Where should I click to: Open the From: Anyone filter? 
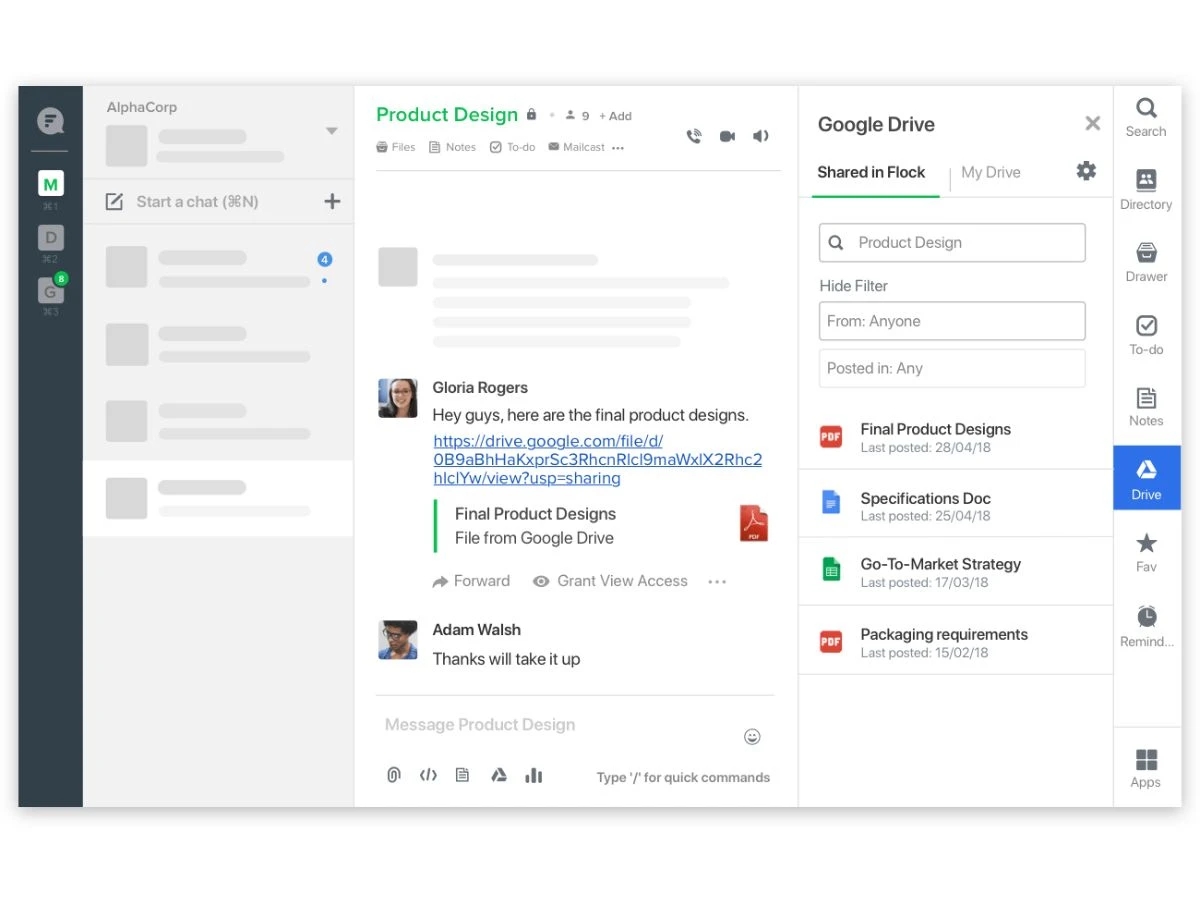(x=952, y=321)
